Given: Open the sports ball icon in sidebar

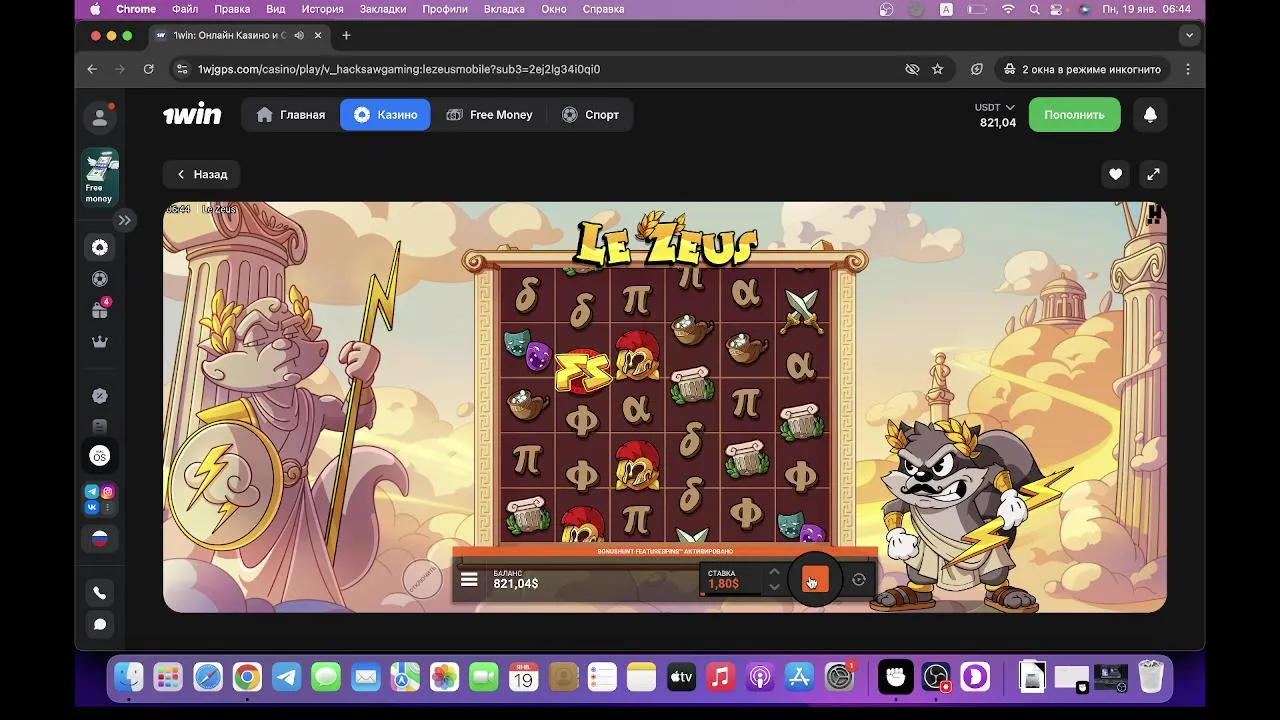Looking at the screenshot, I should point(100,279).
